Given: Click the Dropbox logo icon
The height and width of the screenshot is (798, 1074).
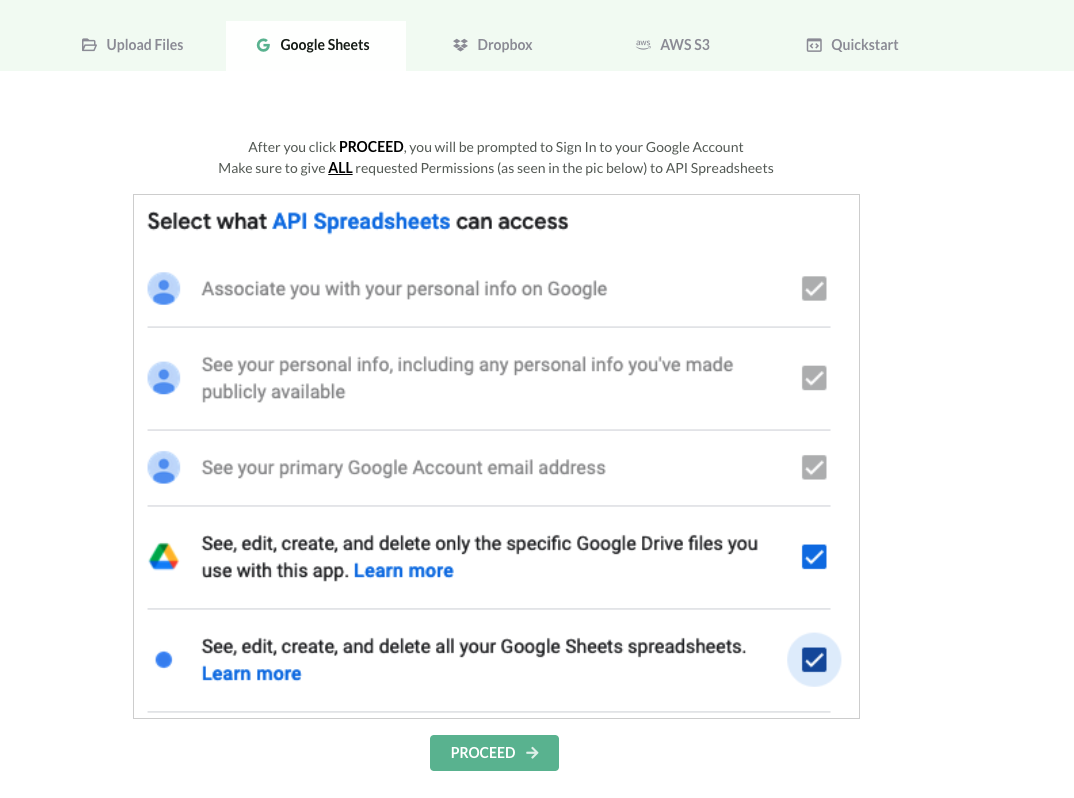Looking at the screenshot, I should [x=460, y=45].
